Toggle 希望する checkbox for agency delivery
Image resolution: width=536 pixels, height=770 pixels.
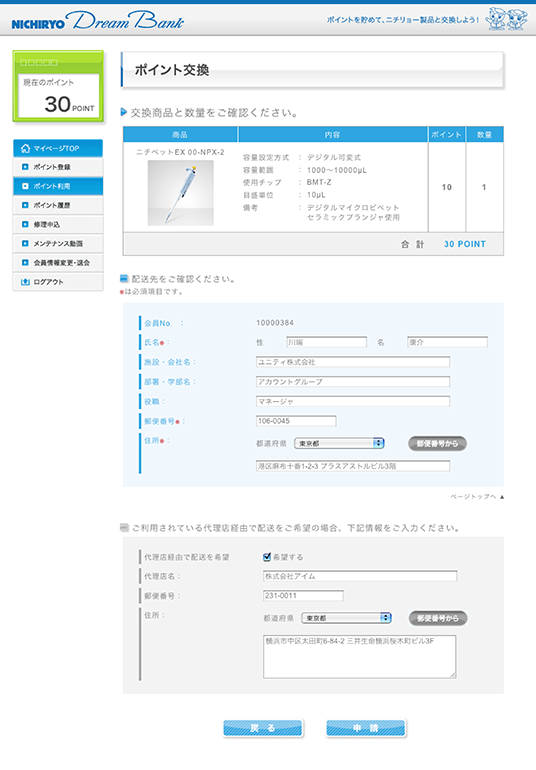point(267,557)
